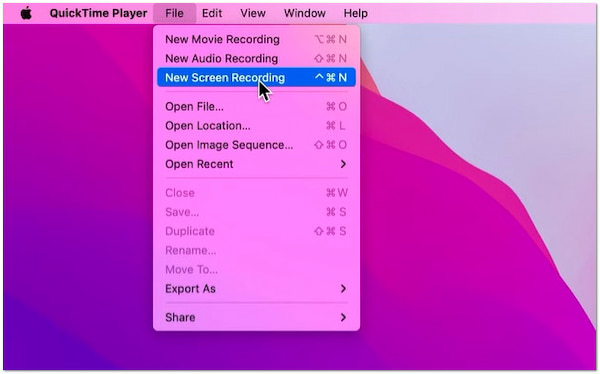The image size is (600, 374).
Task: Open the Edit menu
Action: tap(212, 13)
